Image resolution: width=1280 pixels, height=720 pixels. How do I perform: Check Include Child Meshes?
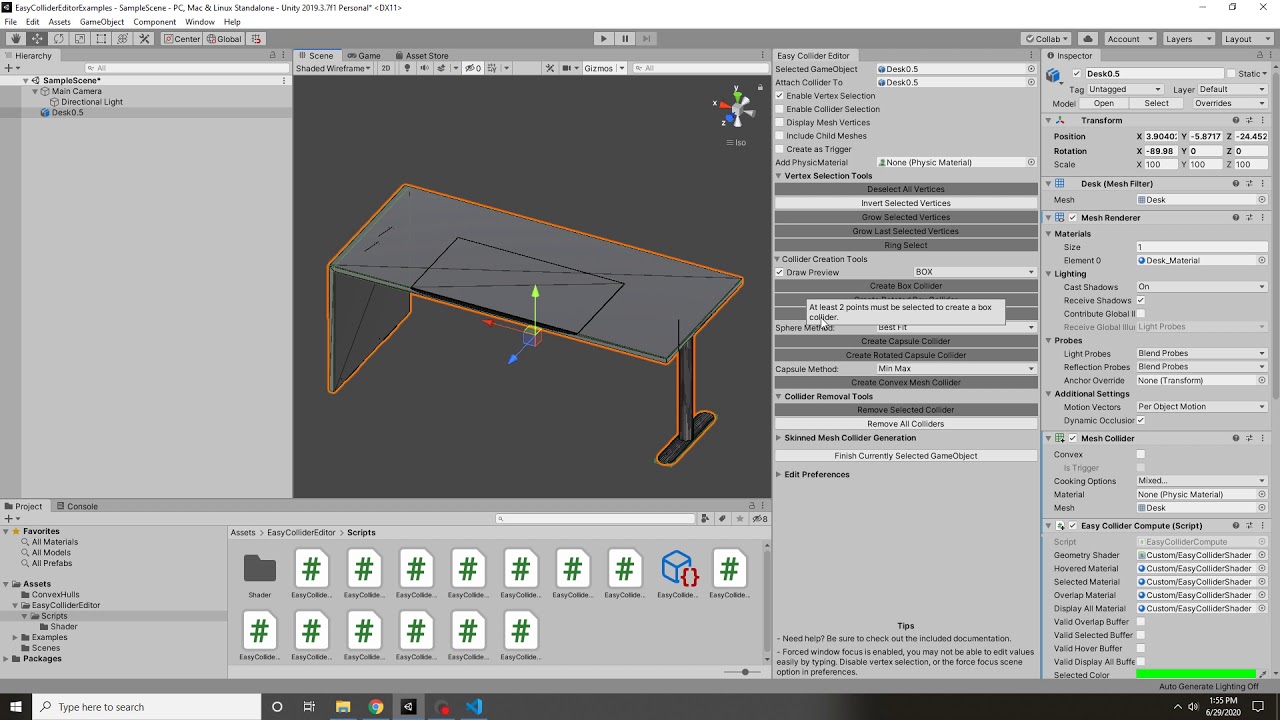[x=780, y=136]
